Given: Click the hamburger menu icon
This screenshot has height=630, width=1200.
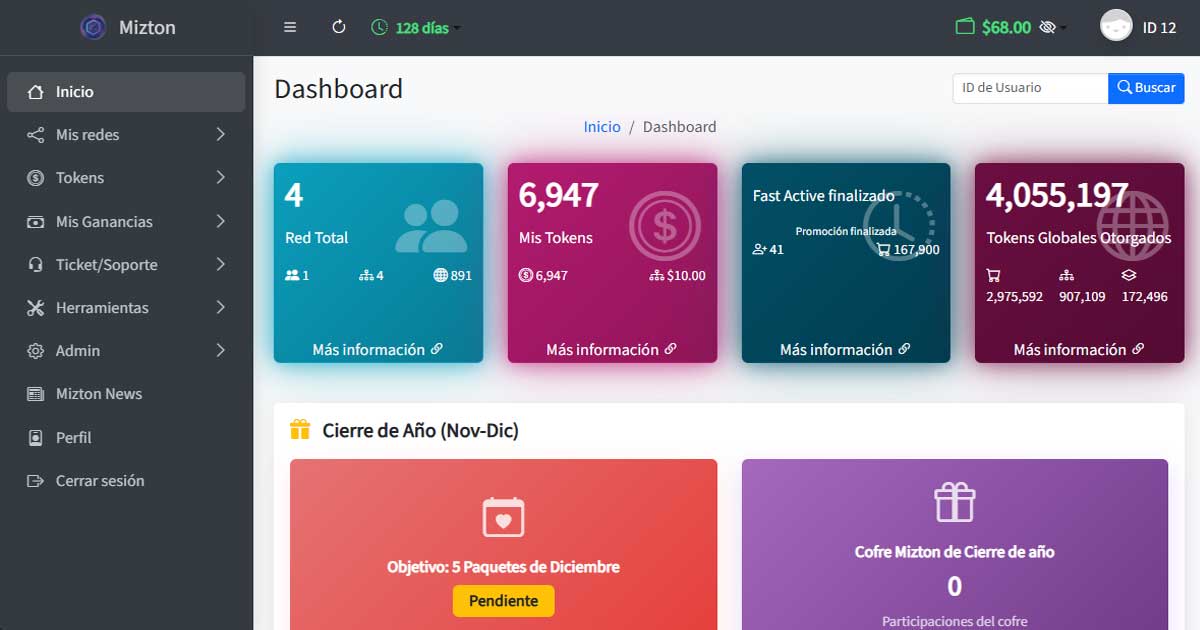Looking at the screenshot, I should pos(290,28).
